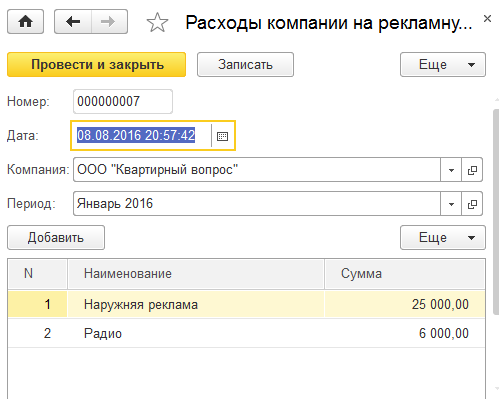This screenshot has width=499, height=400.
Task: Close the Расходы компании document tab
Action: tap(487, 19)
